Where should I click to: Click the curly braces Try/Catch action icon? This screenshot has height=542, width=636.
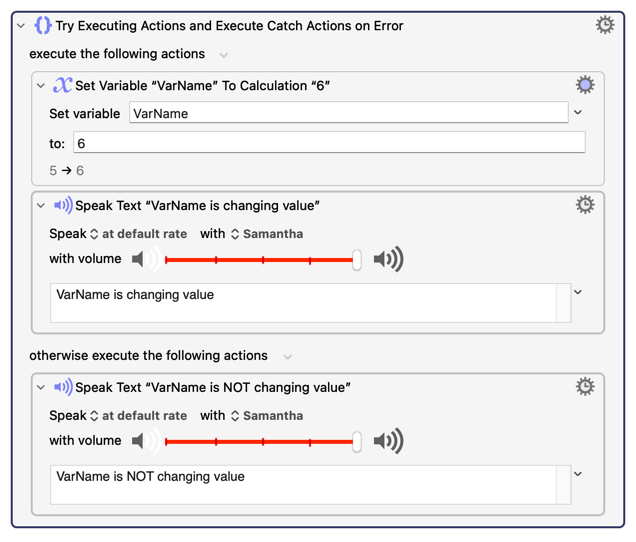(x=43, y=25)
